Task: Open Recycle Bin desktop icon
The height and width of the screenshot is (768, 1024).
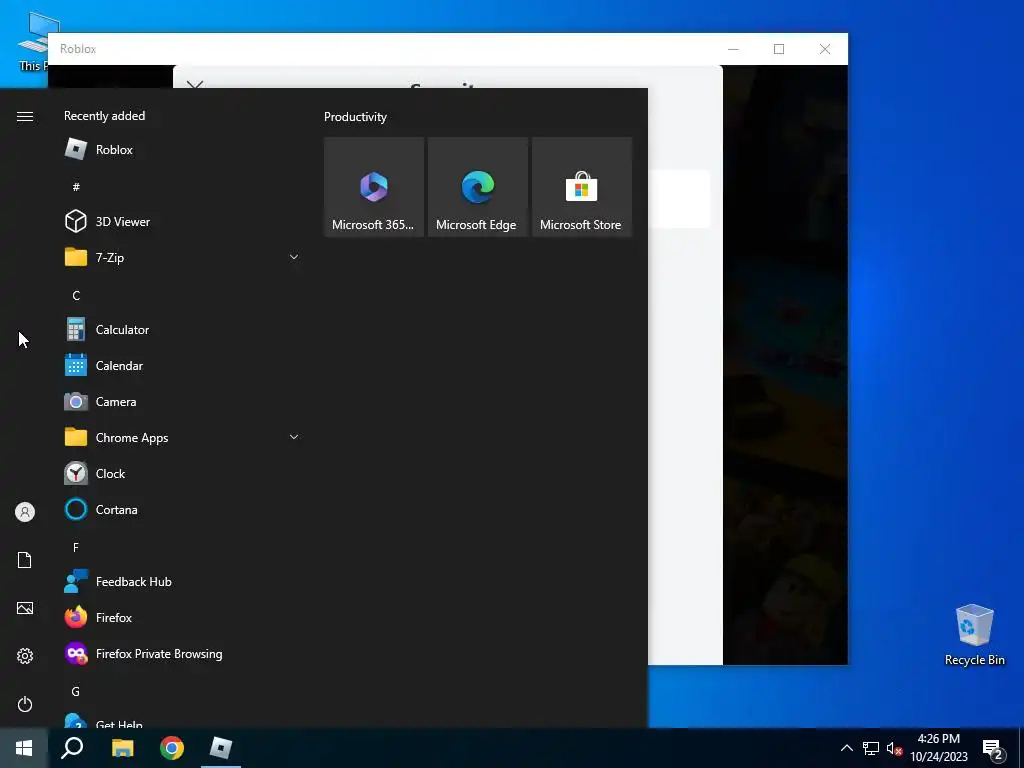Action: click(x=974, y=634)
